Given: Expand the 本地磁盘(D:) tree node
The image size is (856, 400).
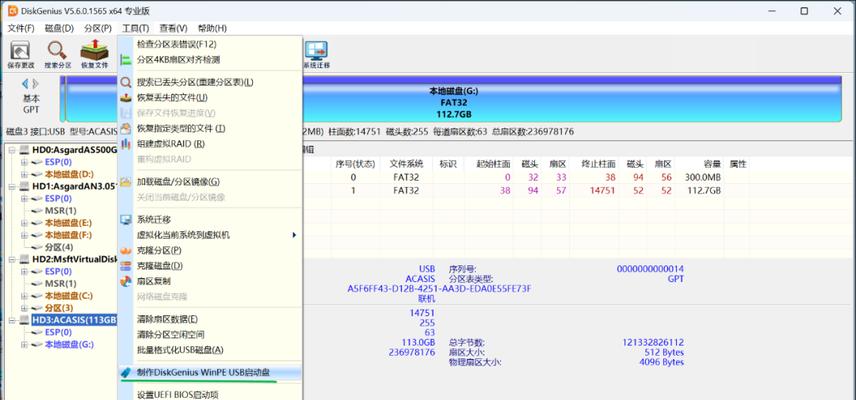Looking at the screenshot, I should click(23, 174).
